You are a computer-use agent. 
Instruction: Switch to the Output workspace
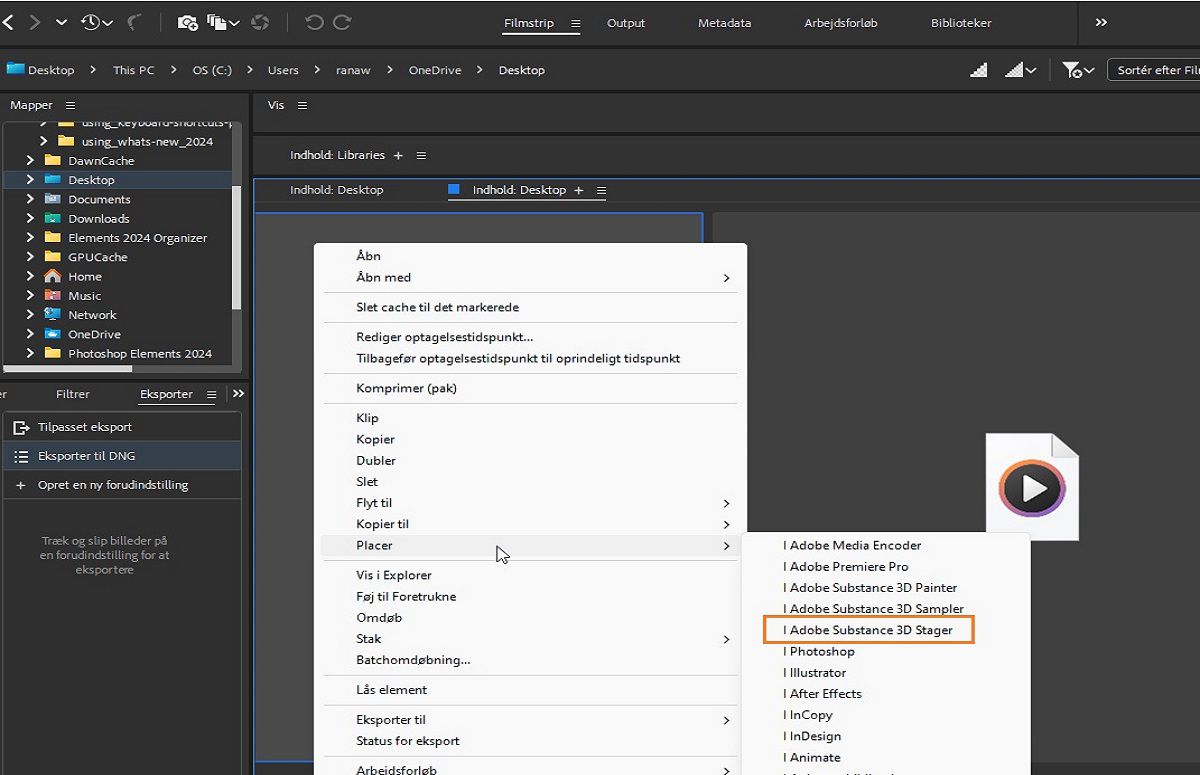click(626, 23)
